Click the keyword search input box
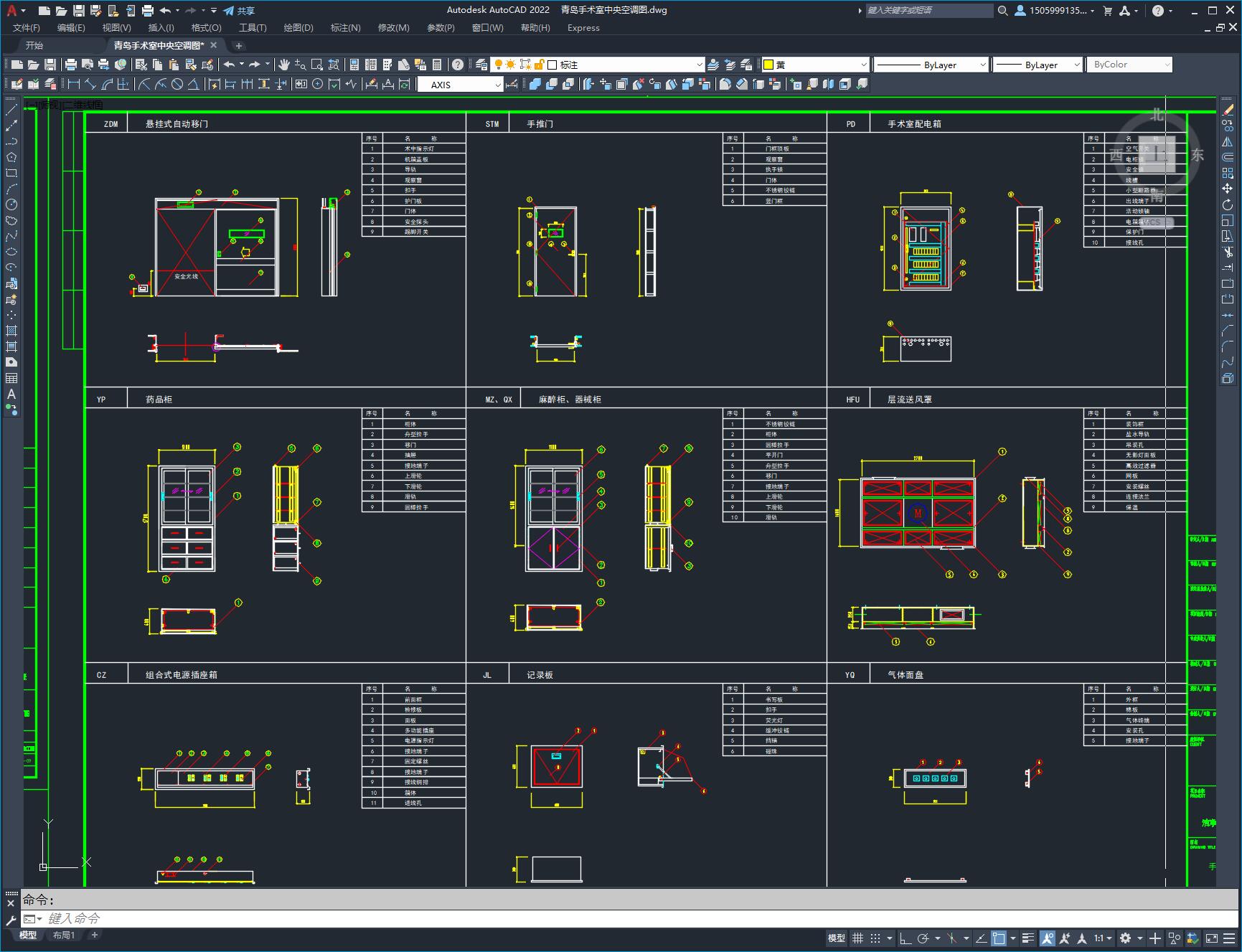Screen dimensions: 1242x952 tap(928, 10)
